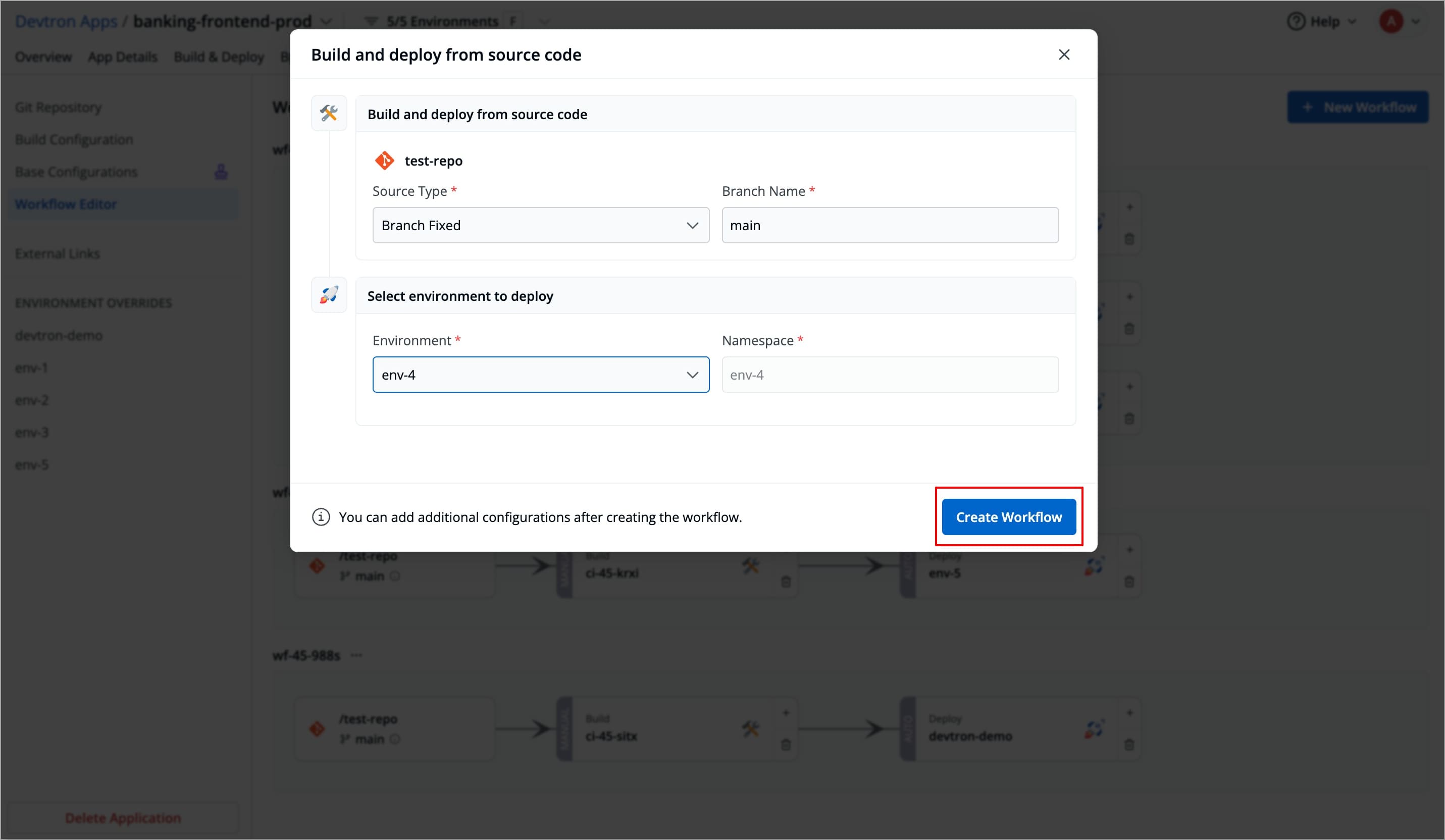Click the info icon next to the configurations note

click(321, 516)
